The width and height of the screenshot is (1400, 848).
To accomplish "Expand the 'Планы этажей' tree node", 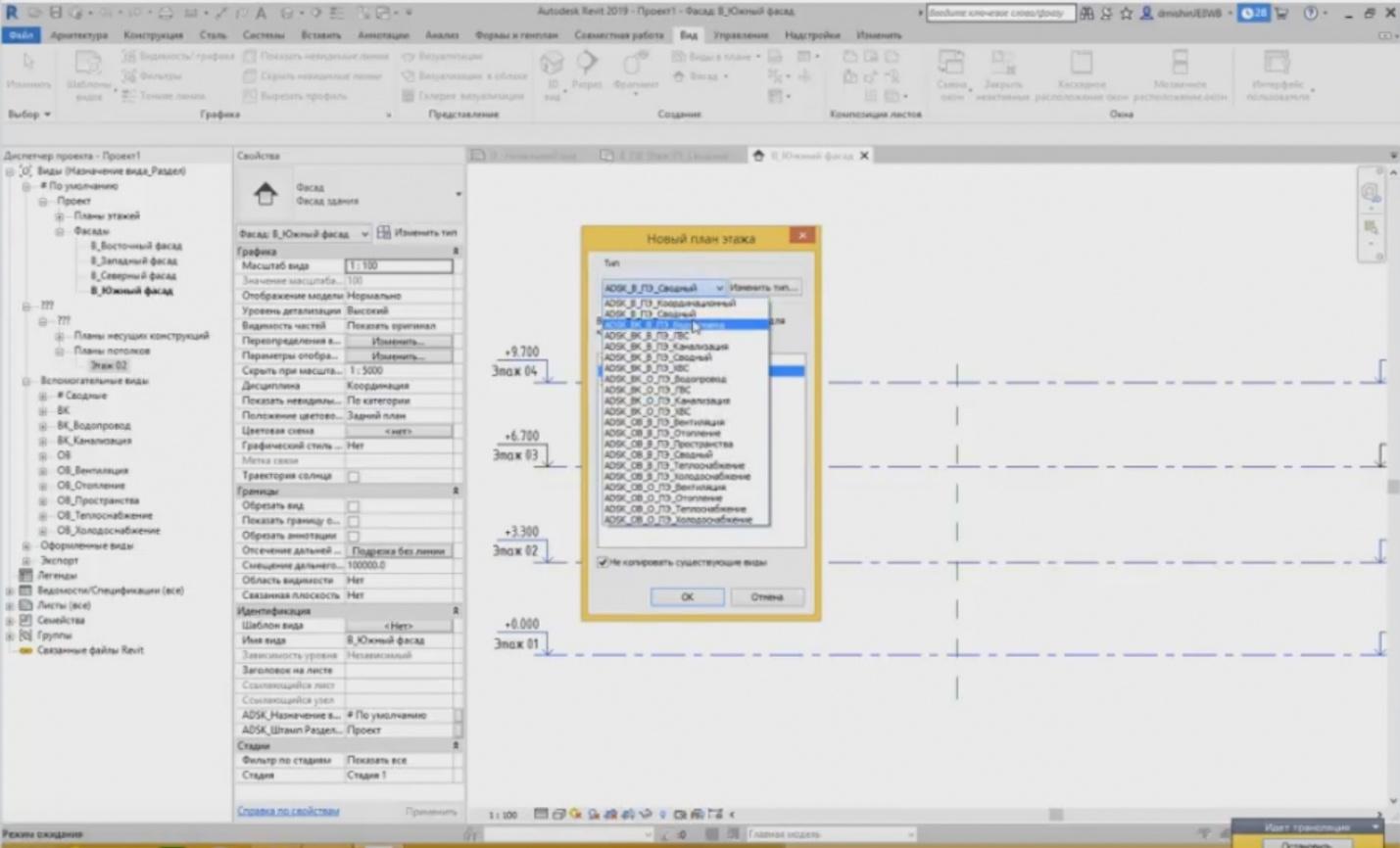I will pyautogui.click(x=60, y=216).
